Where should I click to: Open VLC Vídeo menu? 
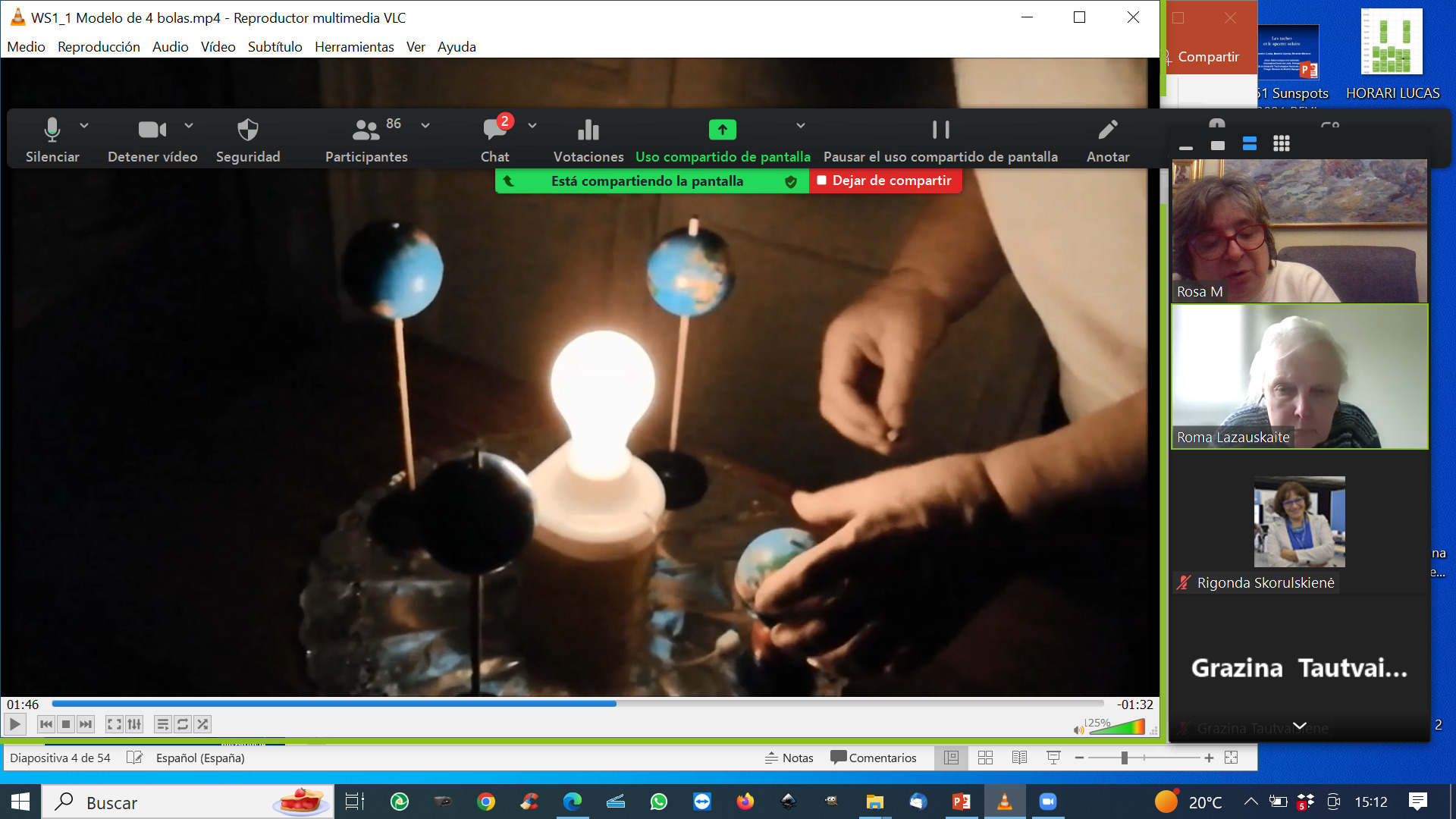click(x=218, y=46)
